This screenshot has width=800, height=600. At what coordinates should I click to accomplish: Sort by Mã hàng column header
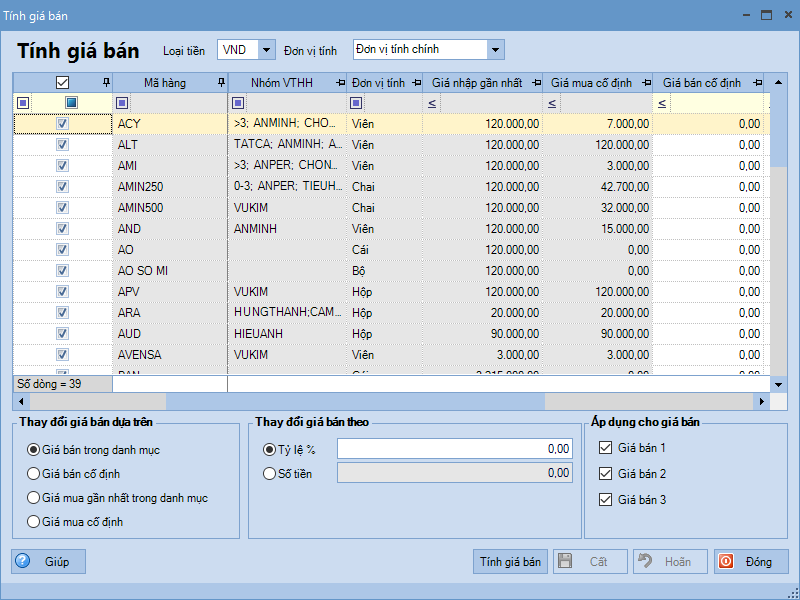pos(165,83)
